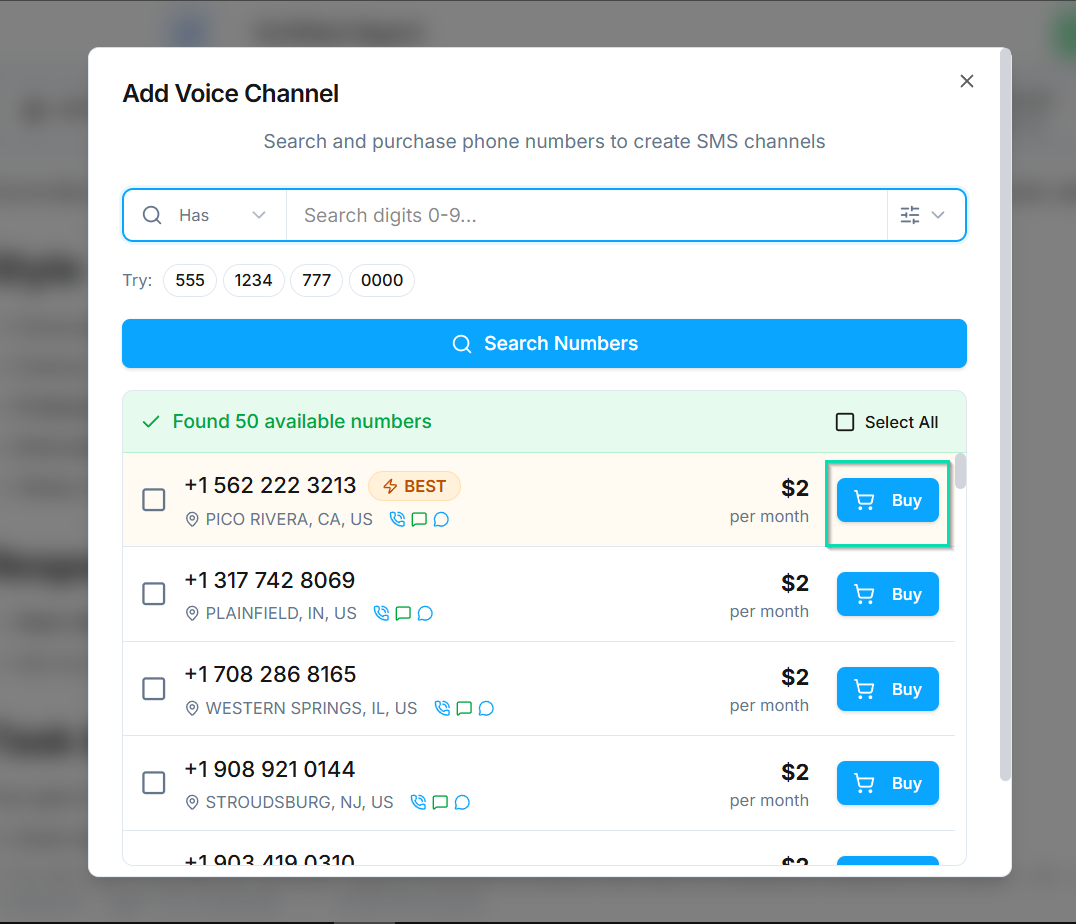Open the Has match-type dropdown
This screenshot has width=1076, height=924.
pos(222,215)
